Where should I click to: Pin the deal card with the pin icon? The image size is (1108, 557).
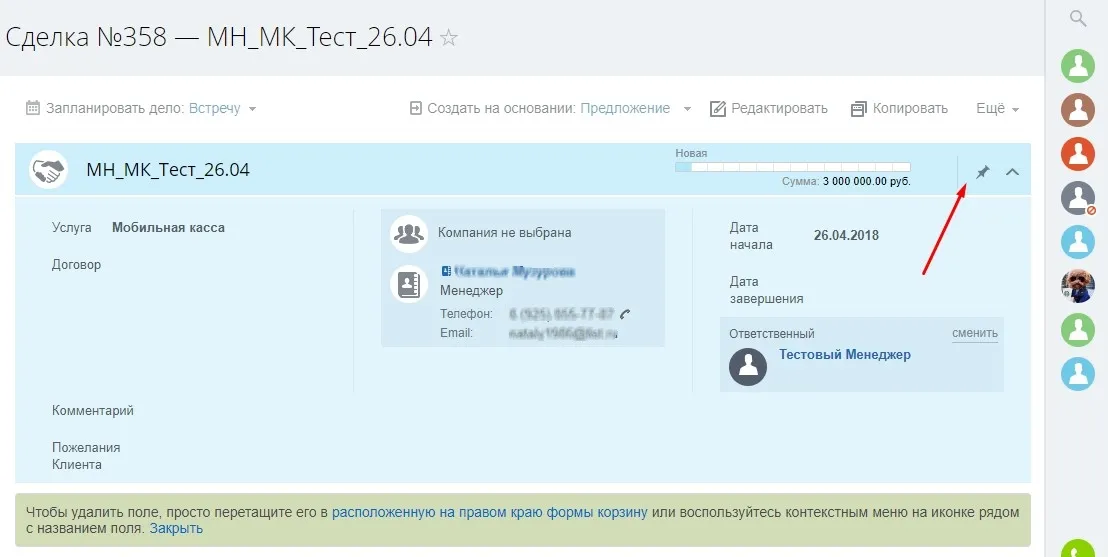click(982, 172)
